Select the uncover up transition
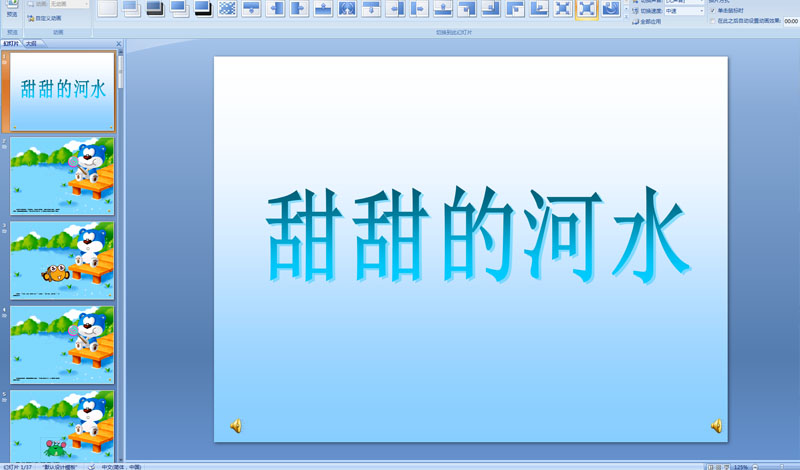The width and height of the screenshot is (800, 470). click(x=443, y=8)
